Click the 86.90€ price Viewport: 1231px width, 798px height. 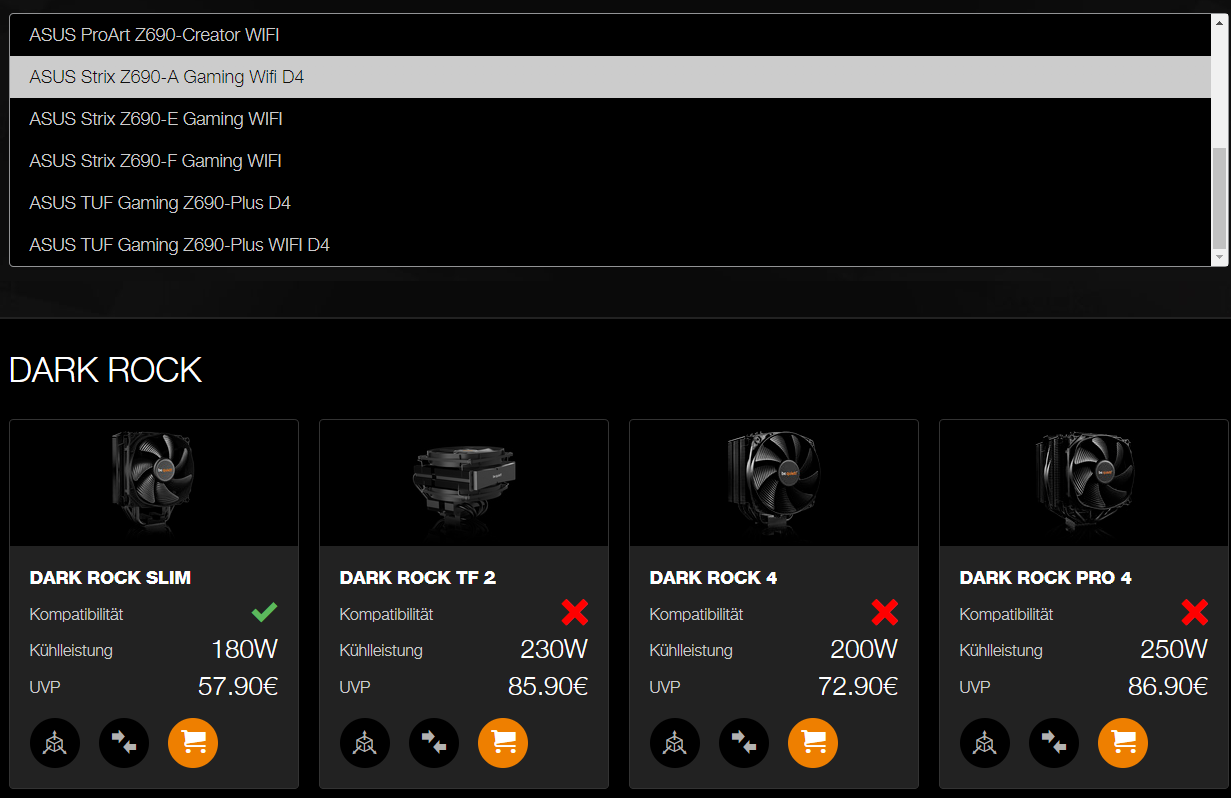coord(1168,686)
